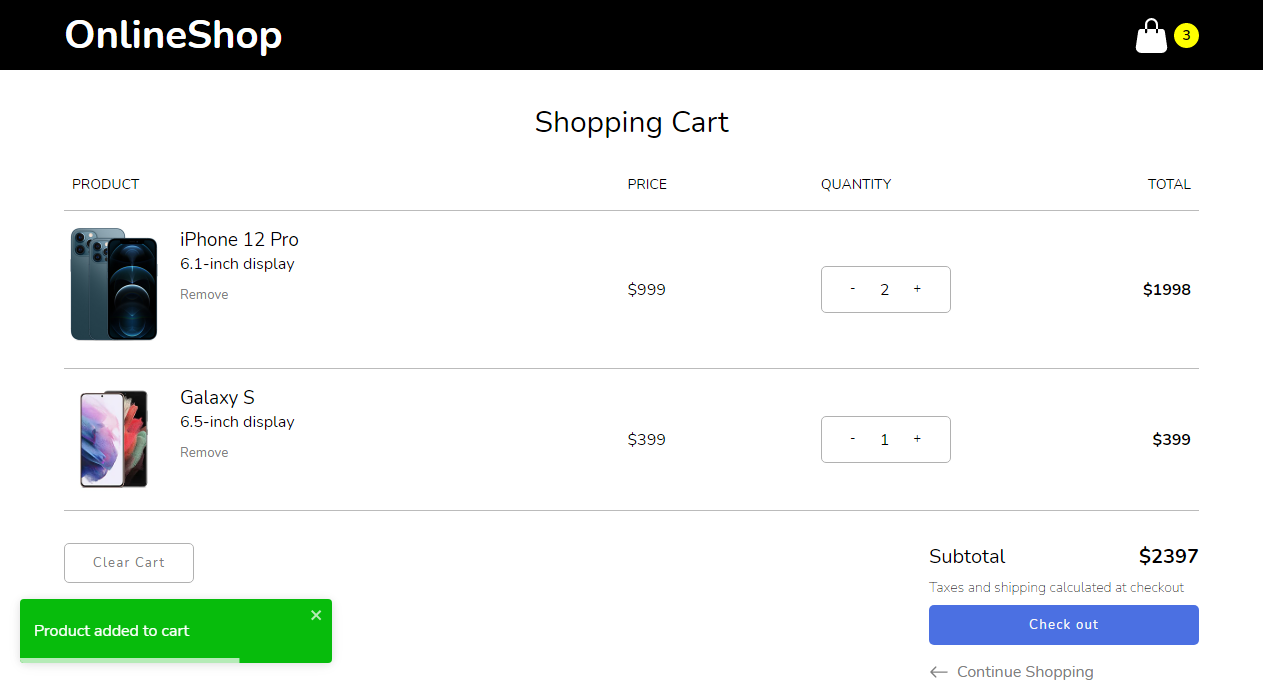
Task: Decrease Galaxy S quantity
Action: [853, 439]
